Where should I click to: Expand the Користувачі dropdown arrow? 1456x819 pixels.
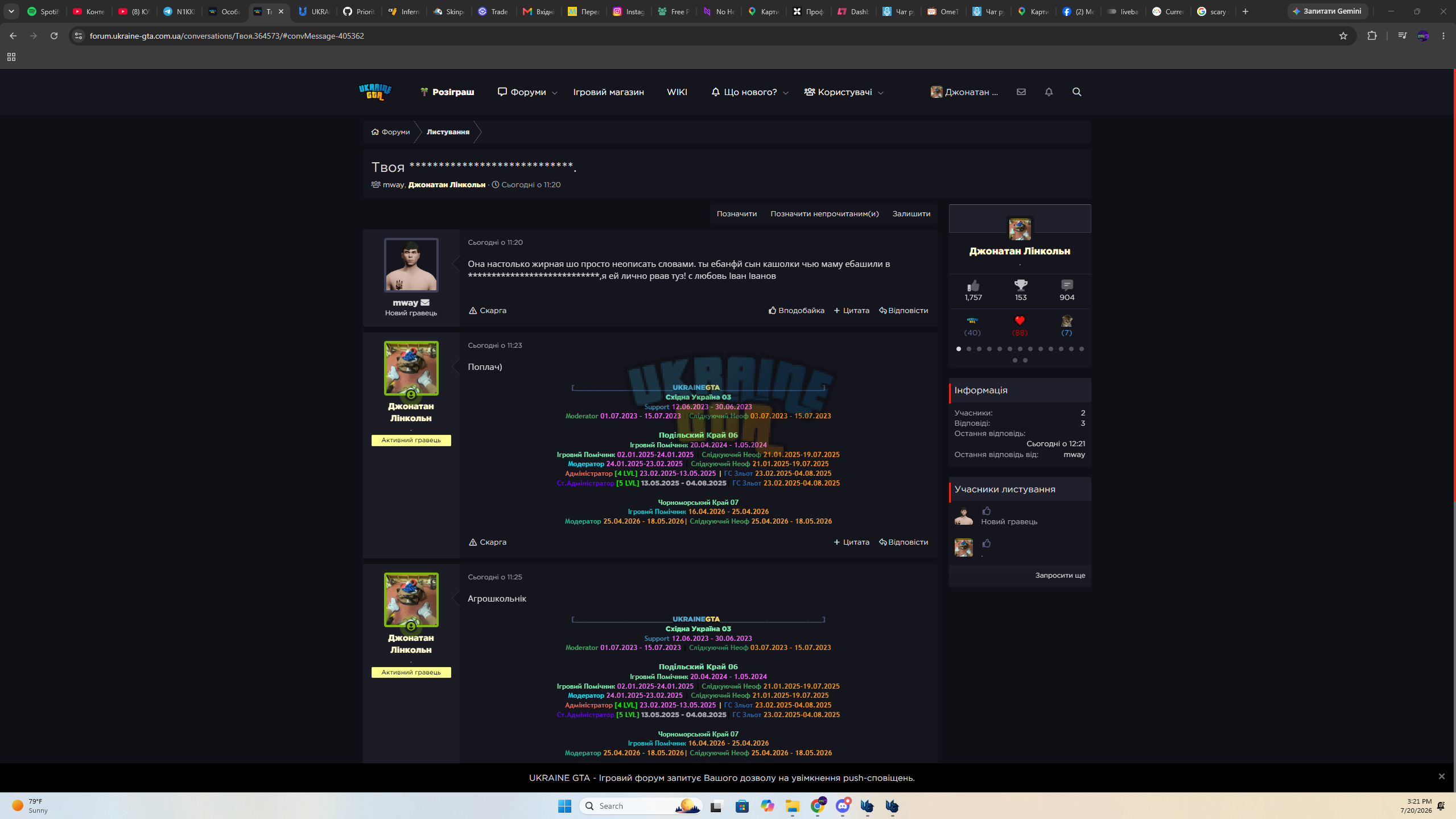[x=881, y=93]
